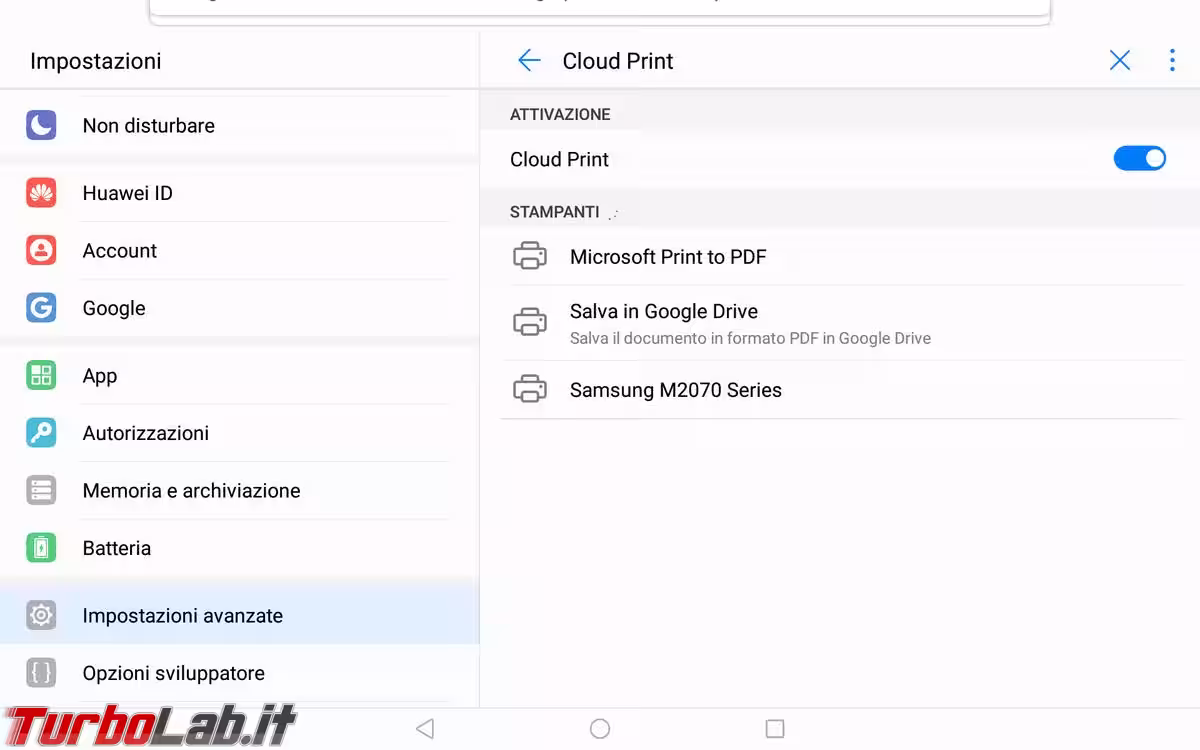
Task: Close the Cloud Print pane with X
Action: click(x=1120, y=61)
